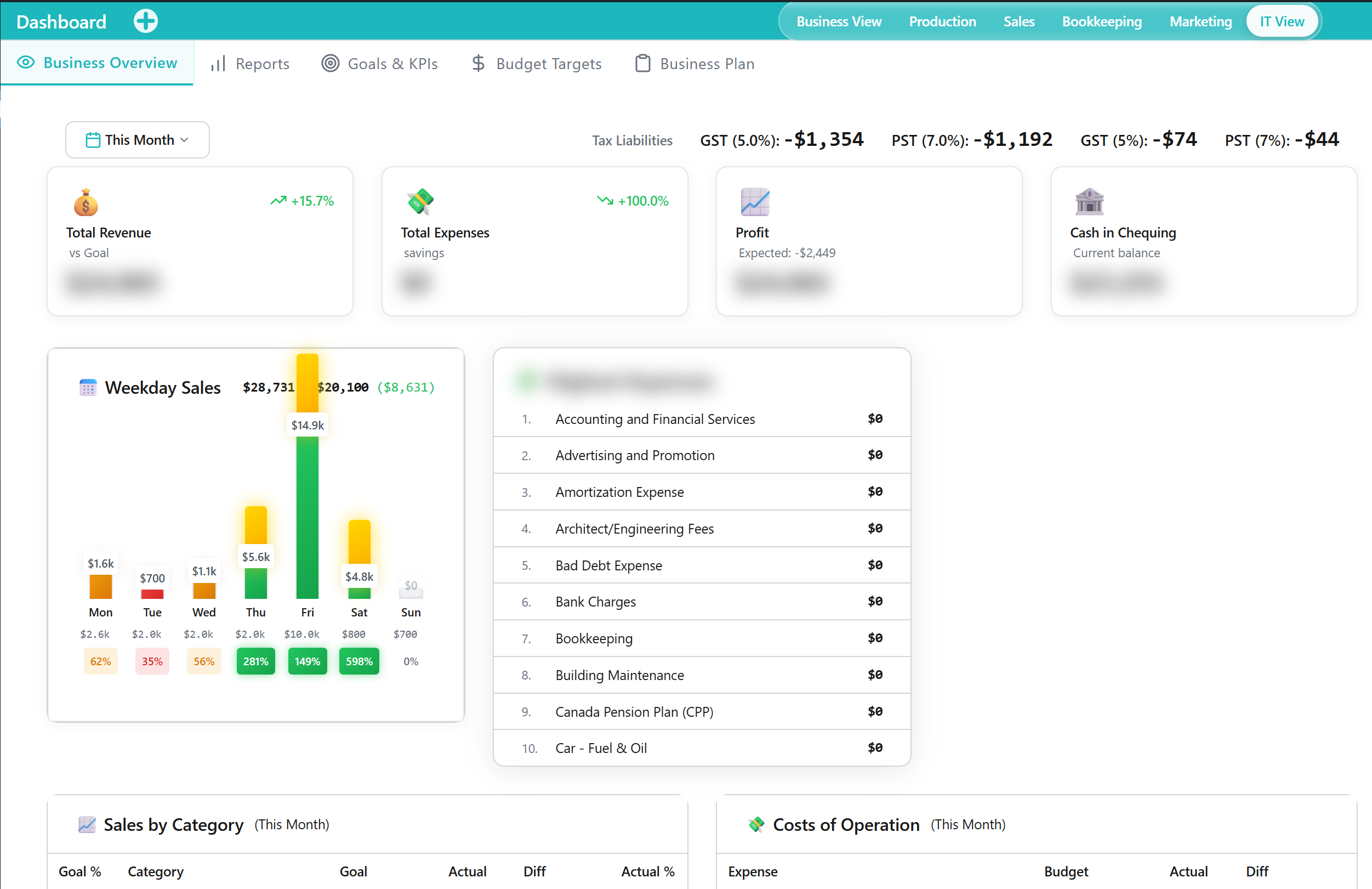This screenshot has height=889, width=1372.
Task: Click the 62% Monday goal badge
Action: (100, 661)
